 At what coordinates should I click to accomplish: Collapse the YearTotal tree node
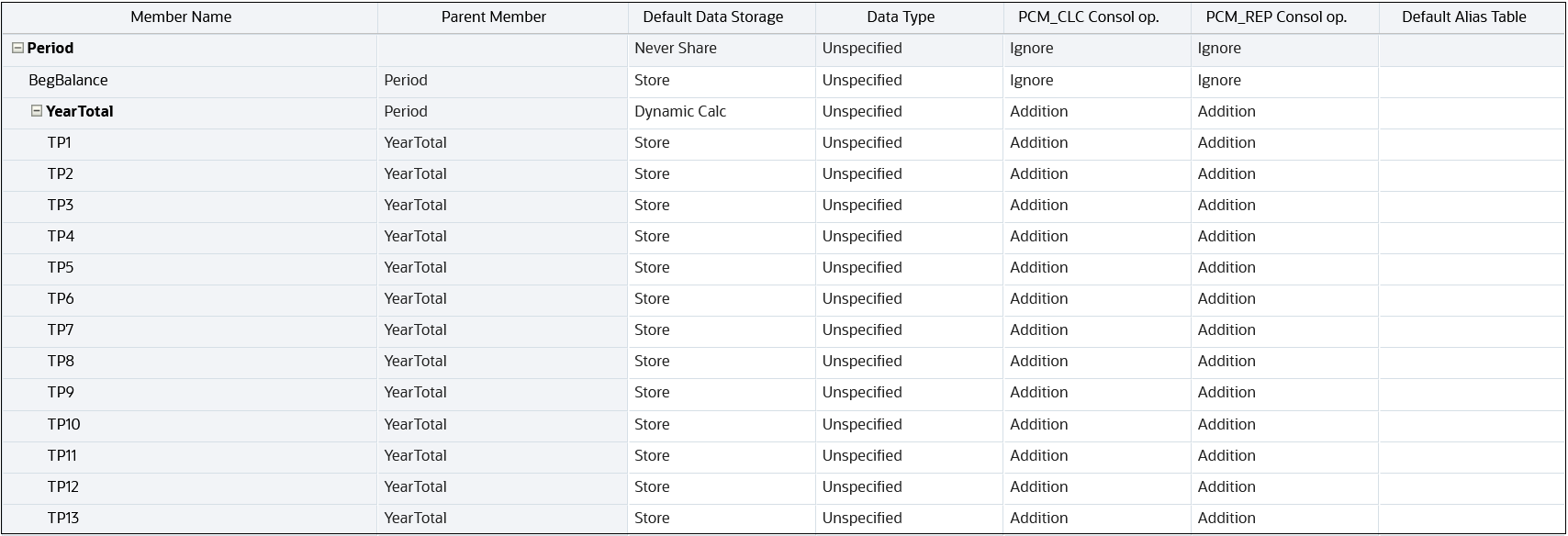(x=37, y=111)
